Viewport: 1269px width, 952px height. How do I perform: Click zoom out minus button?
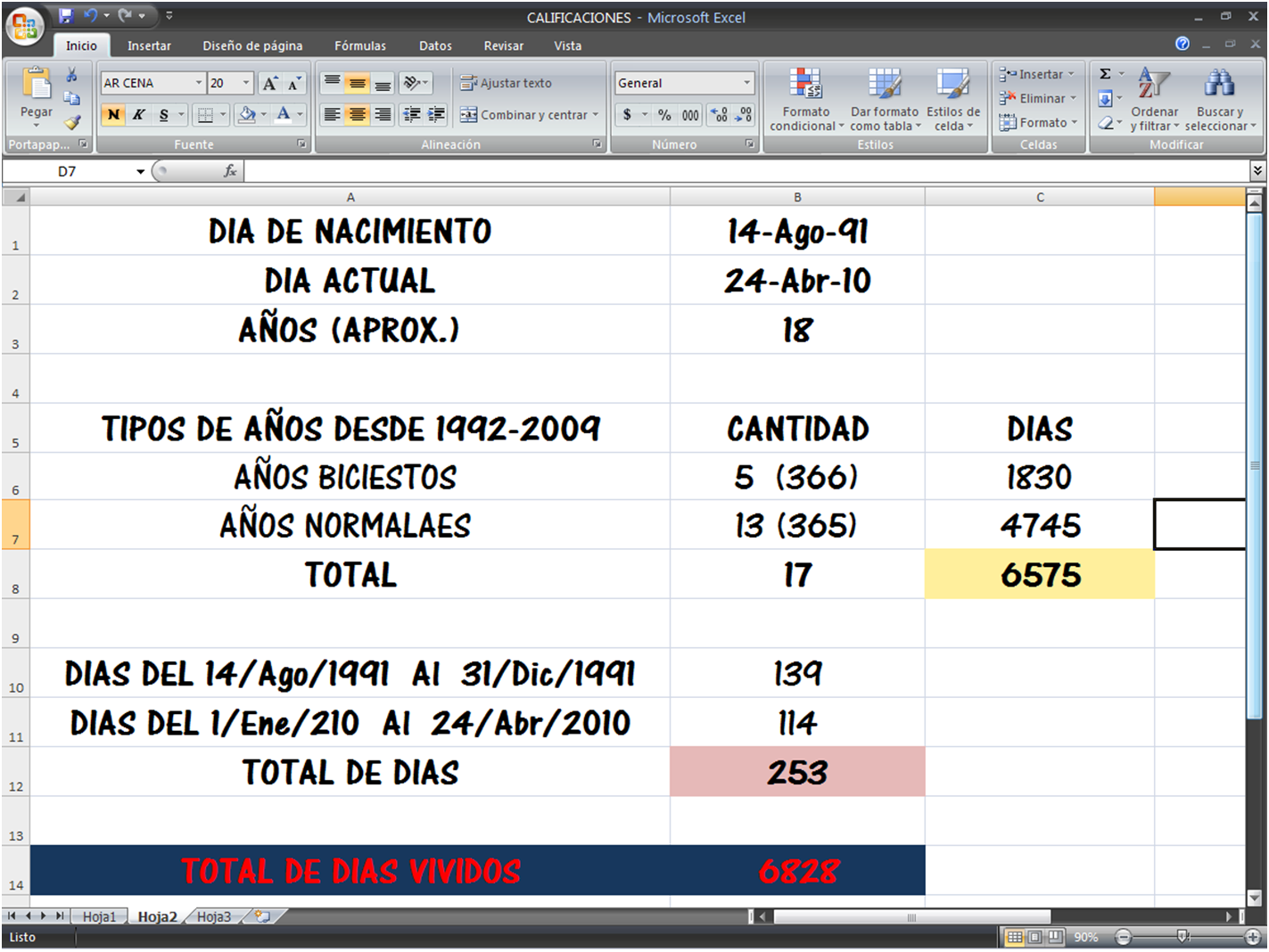(x=1124, y=937)
